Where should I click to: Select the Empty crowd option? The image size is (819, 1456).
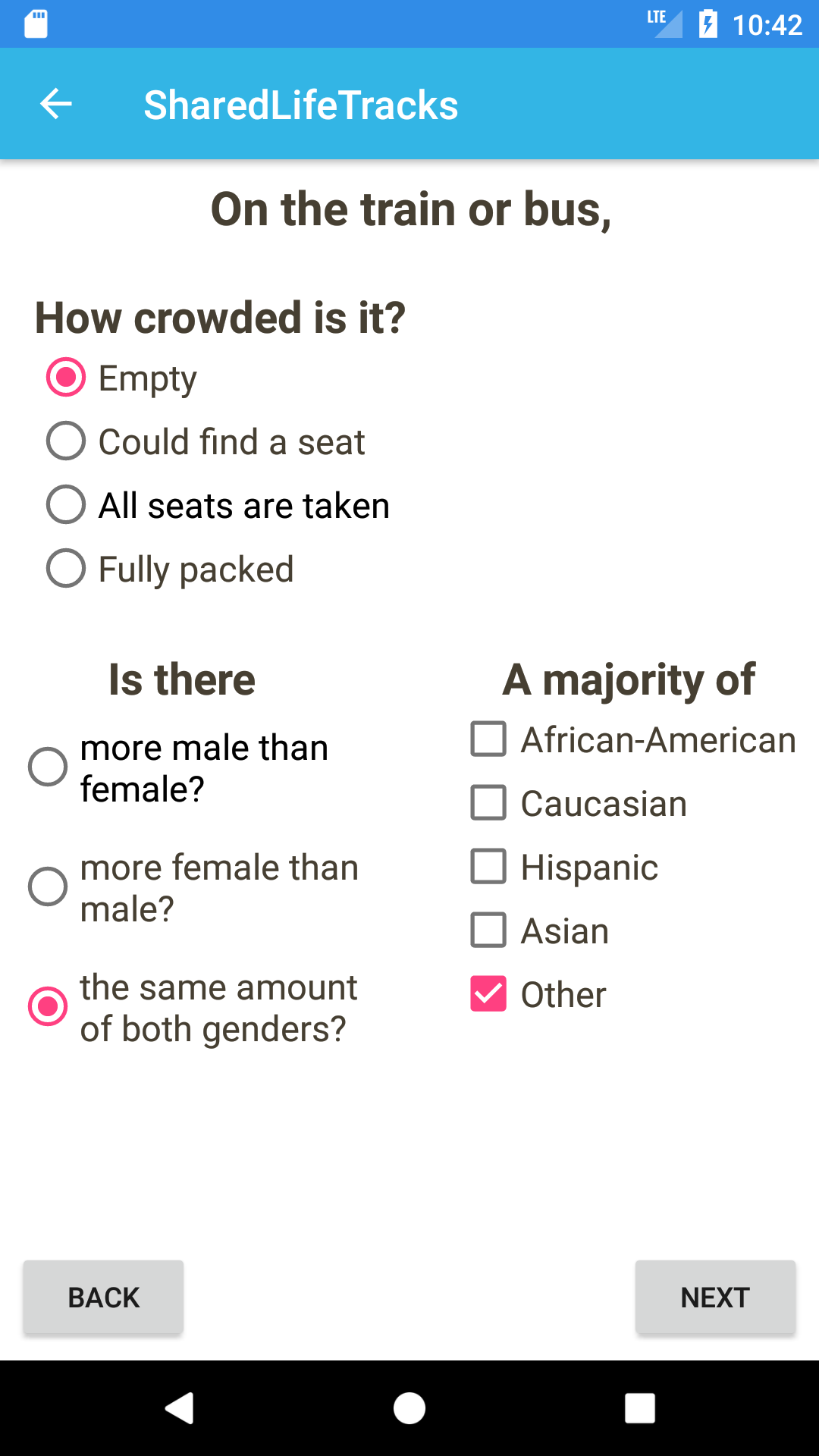(x=66, y=378)
